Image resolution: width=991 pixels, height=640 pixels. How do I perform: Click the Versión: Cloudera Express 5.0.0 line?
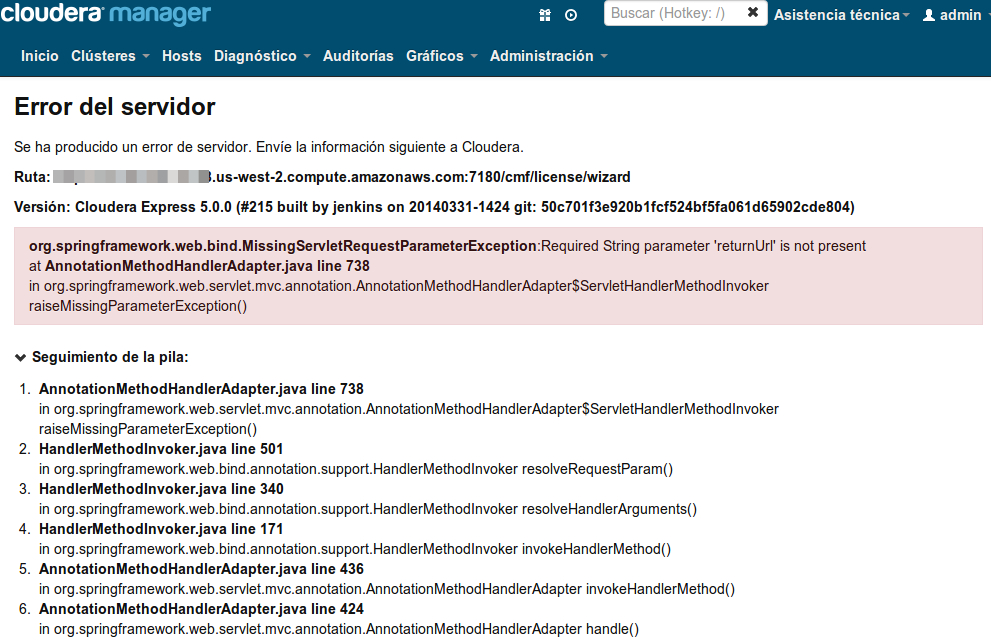point(434,207)
